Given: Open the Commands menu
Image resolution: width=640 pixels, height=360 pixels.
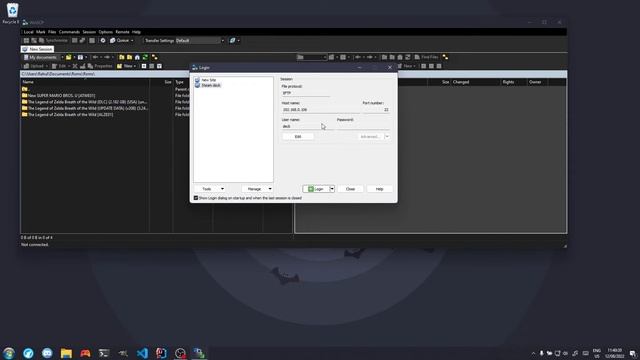Looking at the screenshot, I should (x=69, y=32).
